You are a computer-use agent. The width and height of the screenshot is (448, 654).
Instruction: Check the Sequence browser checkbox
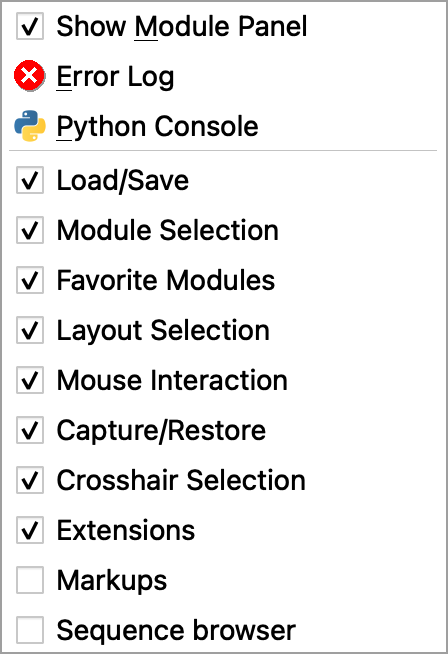30,630
